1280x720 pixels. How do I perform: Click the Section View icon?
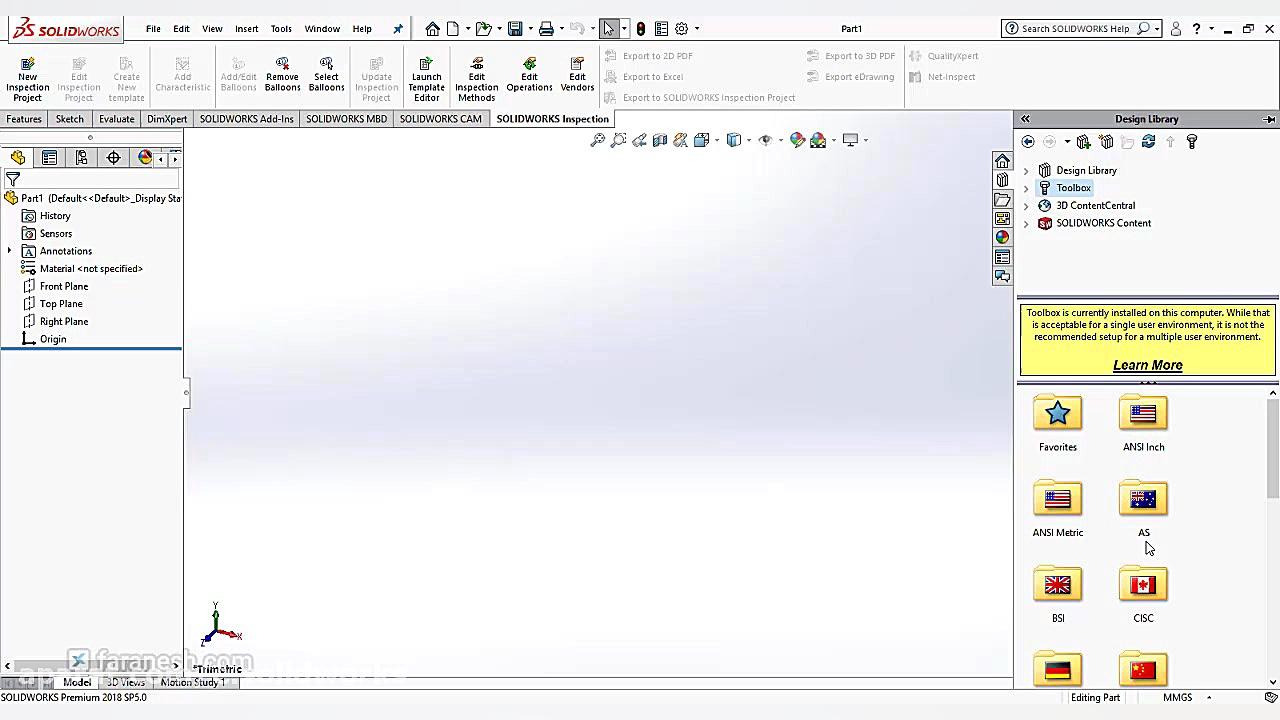660,140
